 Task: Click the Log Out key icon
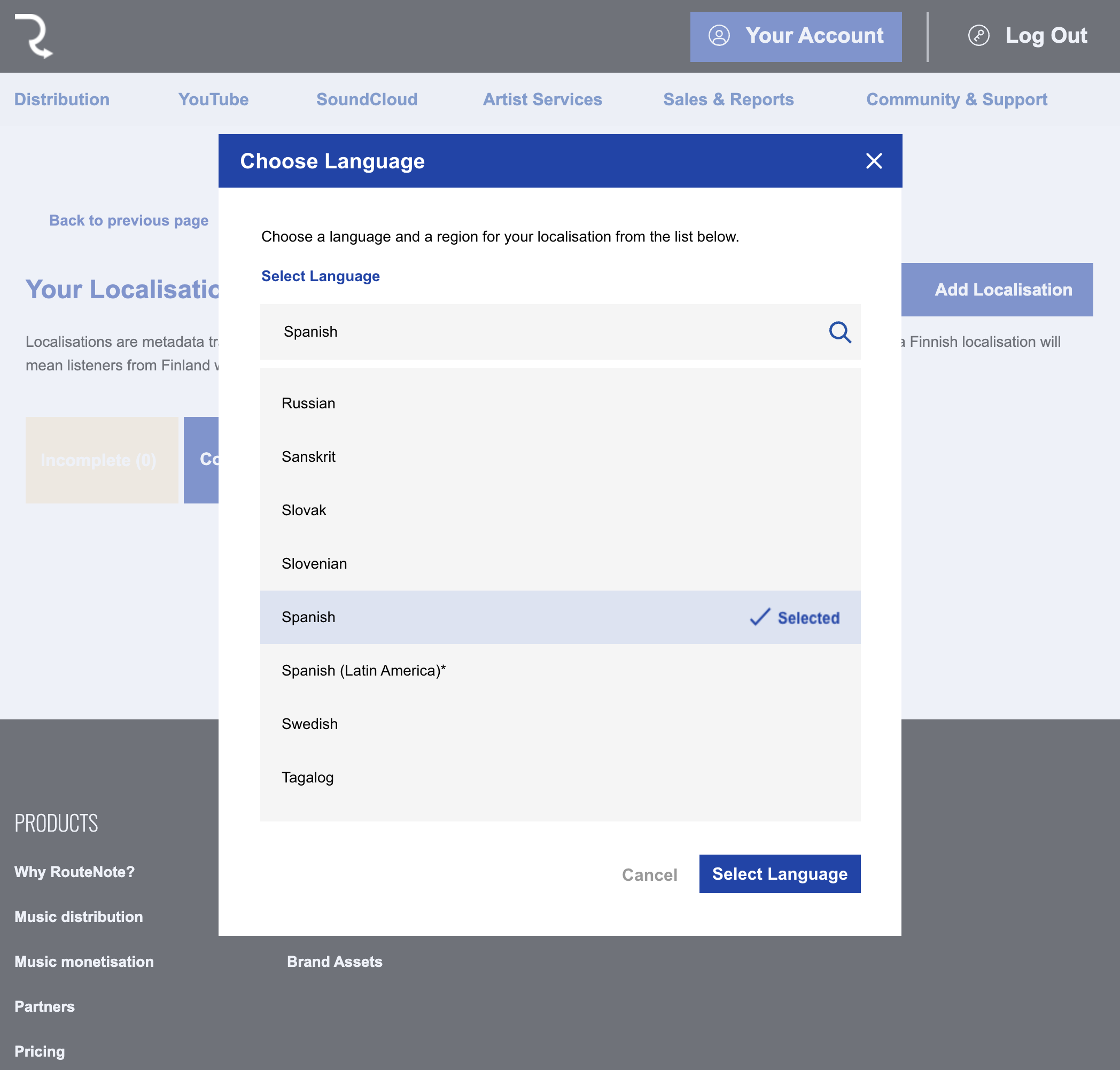(x=978, y=35)
